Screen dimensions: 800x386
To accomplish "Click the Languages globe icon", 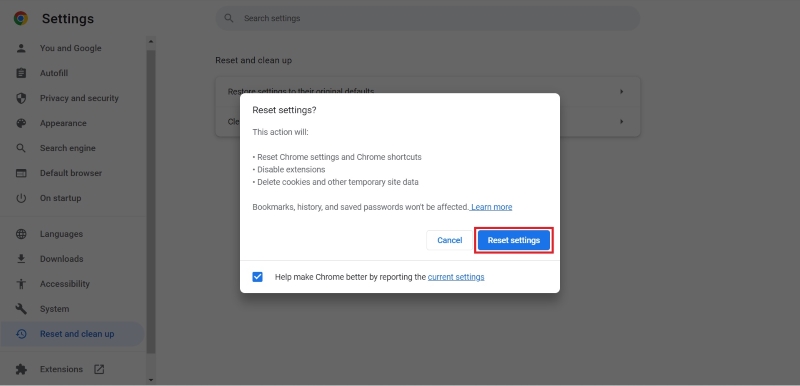I will pyautogui.click(x=21, y=234).
